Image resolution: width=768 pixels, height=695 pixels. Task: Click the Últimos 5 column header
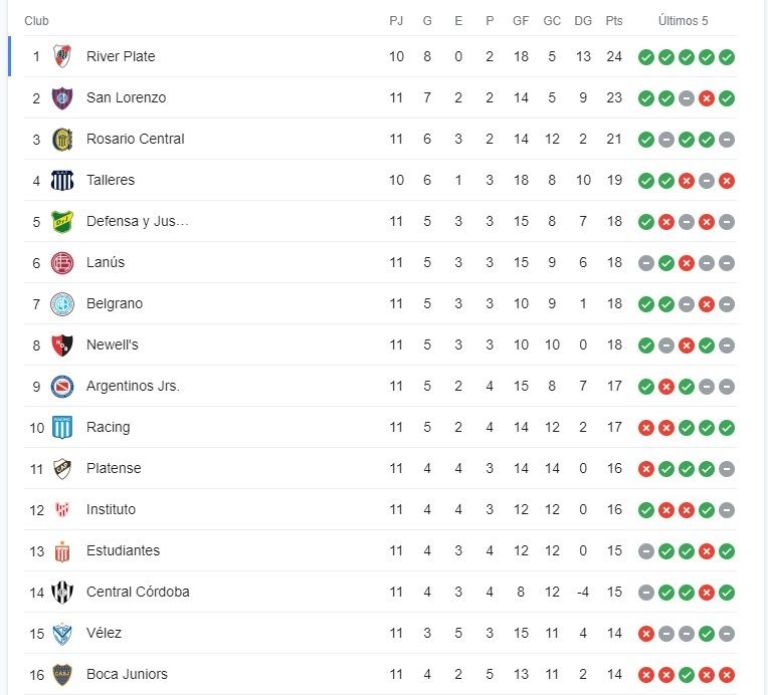683,21
